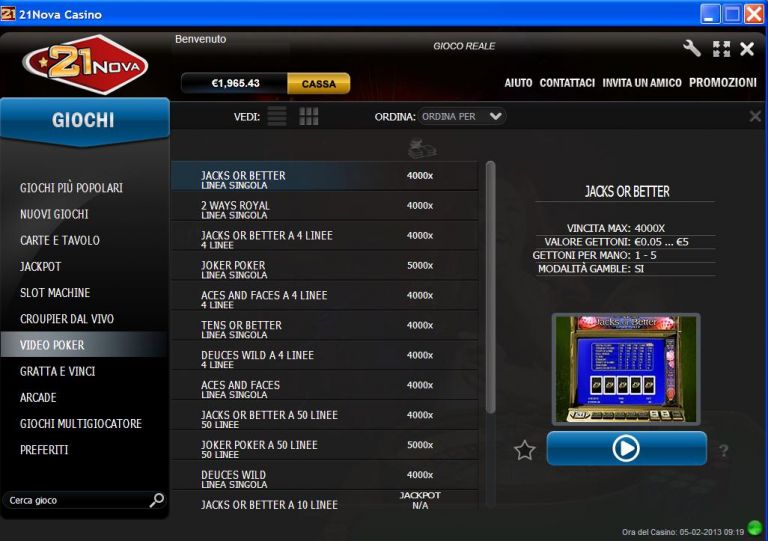Screen dimensions: 768x541
Task: Start Jacks or Better with the play button
Action: (626, 448)
